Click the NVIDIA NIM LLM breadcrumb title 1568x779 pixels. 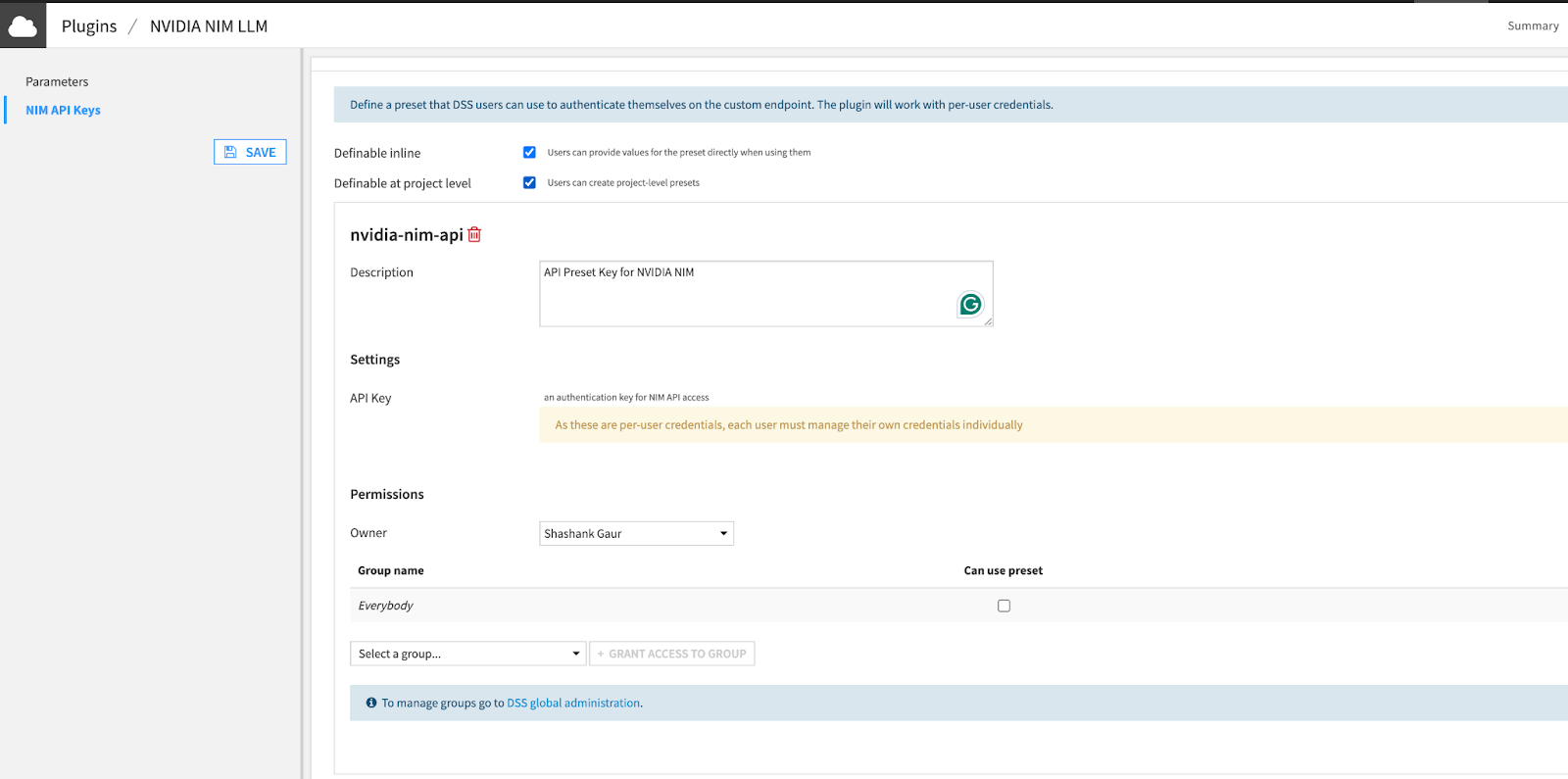(209, 26)
